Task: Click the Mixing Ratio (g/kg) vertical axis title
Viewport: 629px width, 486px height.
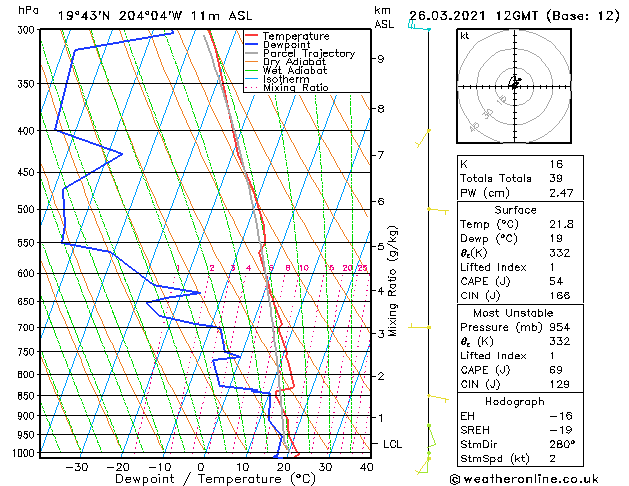Action: (x=393, y=281)
